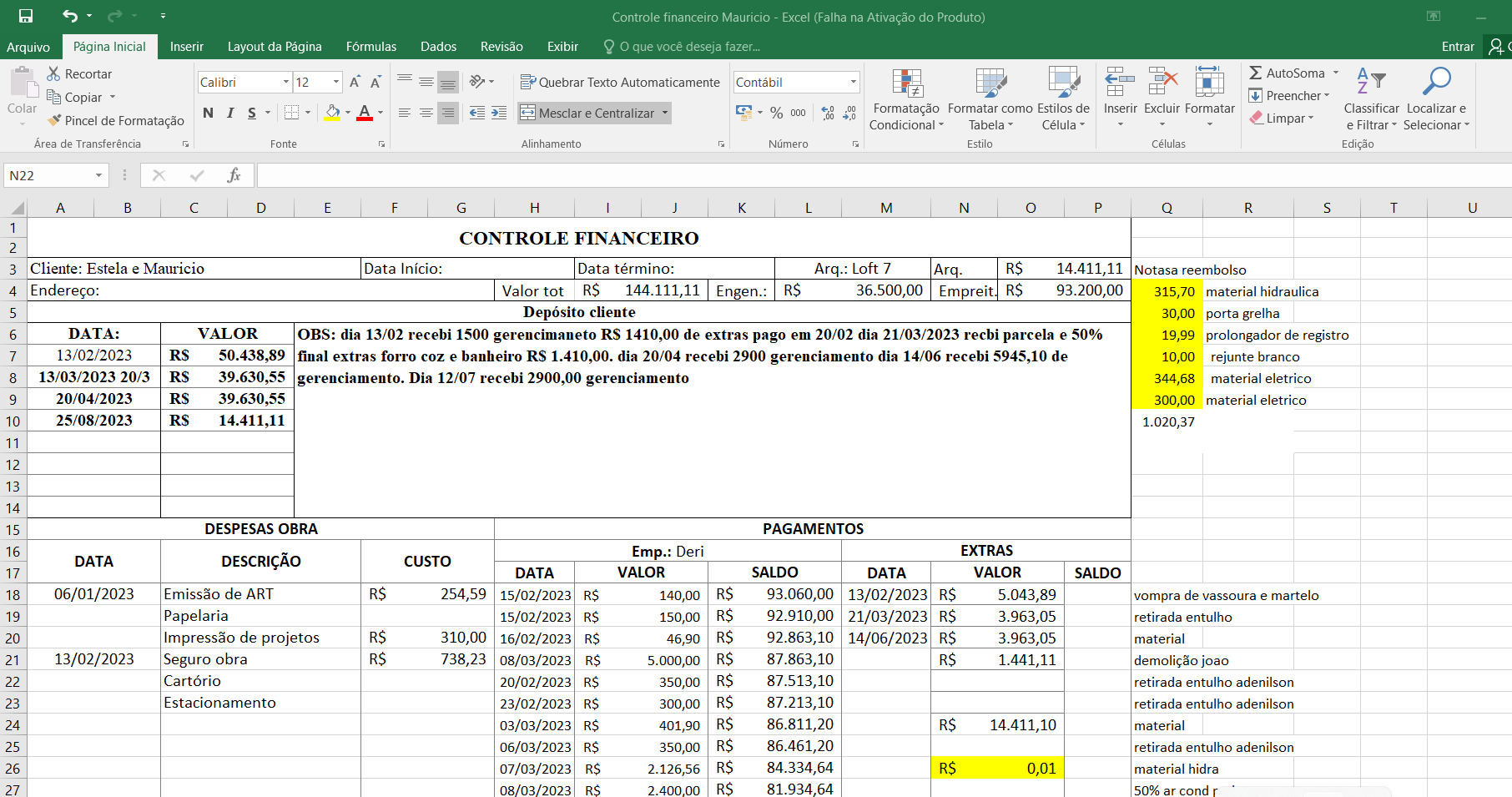Click the text orientation icon
This screenshot has height=797, width=1512.
pos(477,81)
